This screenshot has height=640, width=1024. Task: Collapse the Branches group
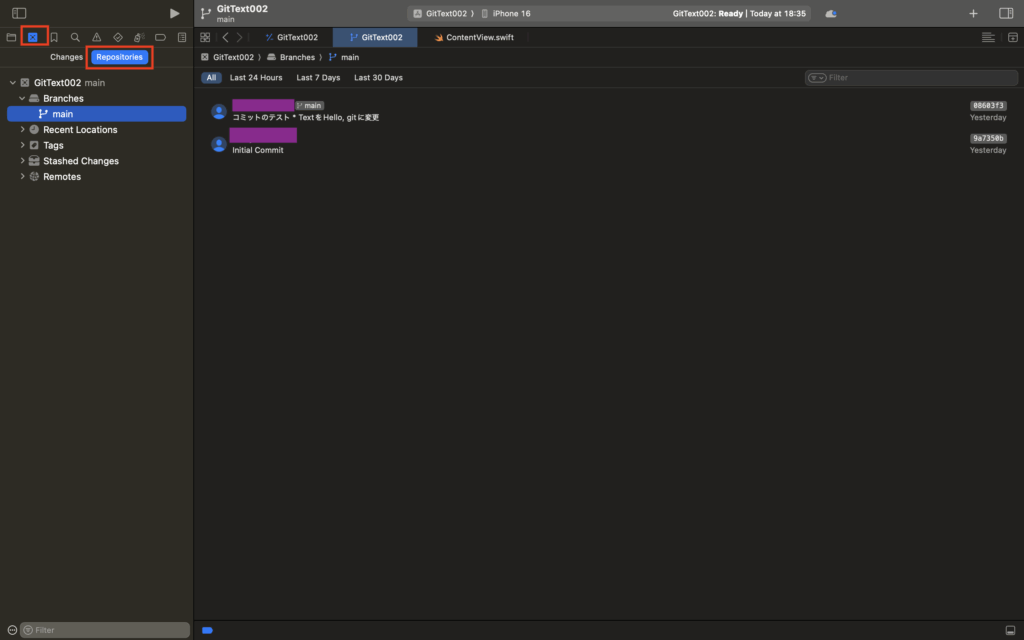coord(22,99)
